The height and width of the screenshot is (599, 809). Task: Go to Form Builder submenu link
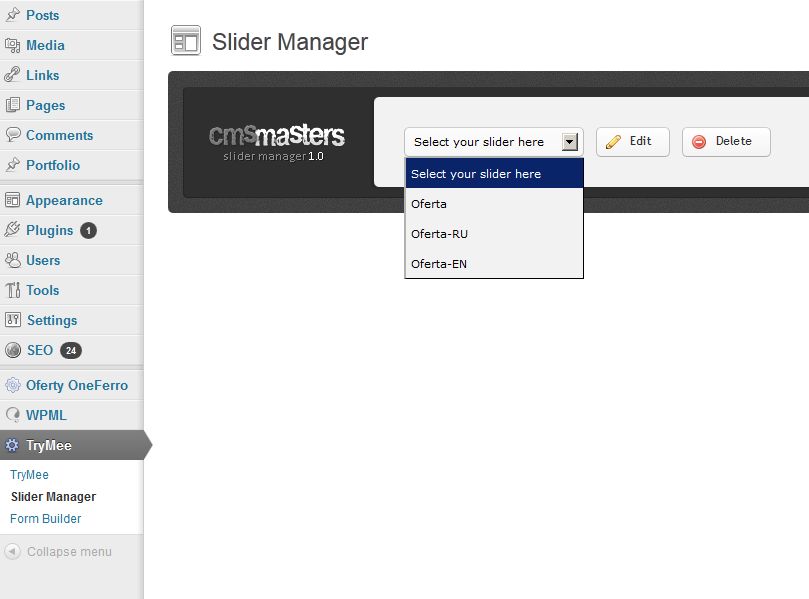click(x=45, y=519)
